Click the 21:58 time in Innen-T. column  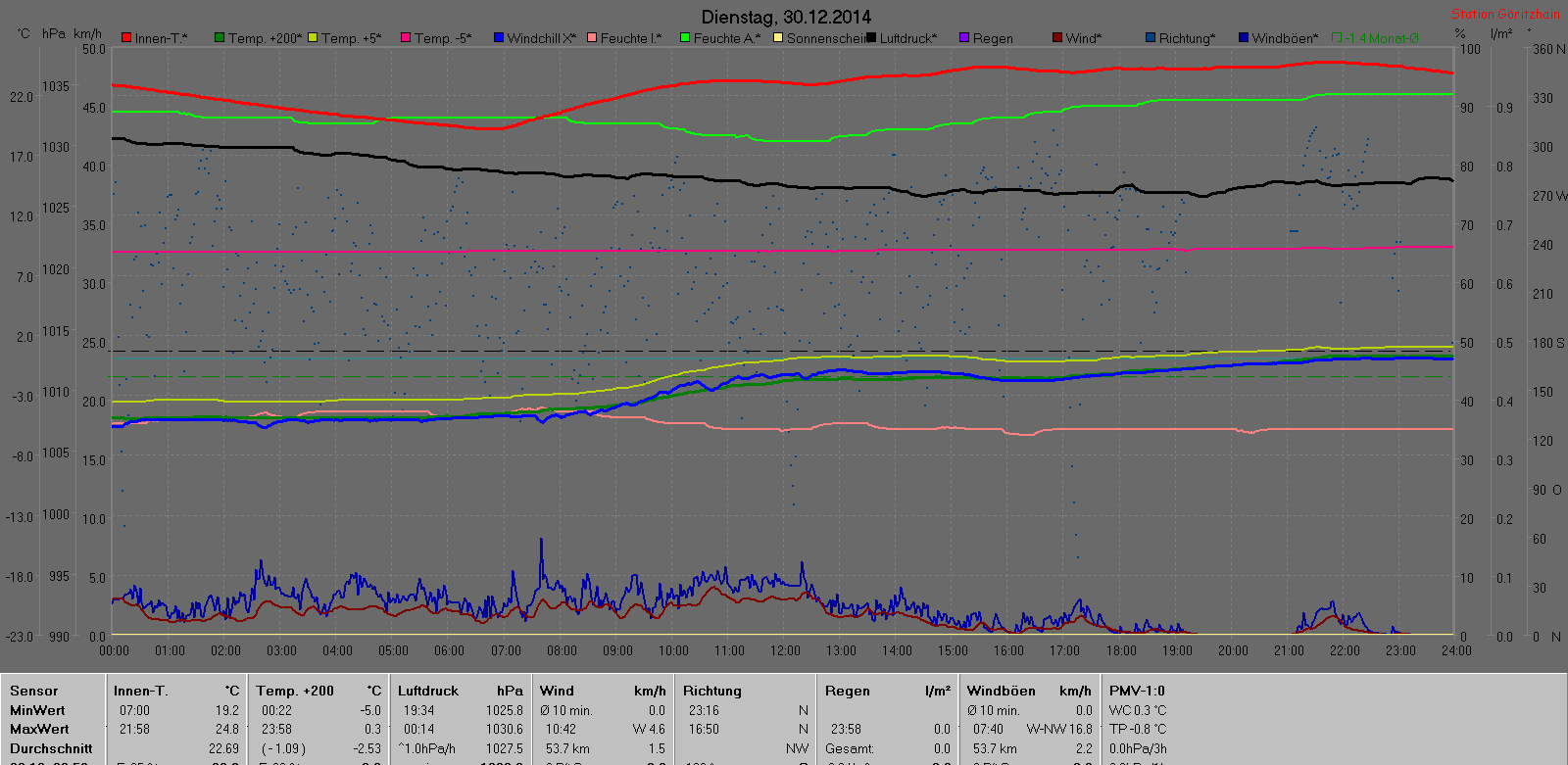pyautogui.click(x=135, y=729)
